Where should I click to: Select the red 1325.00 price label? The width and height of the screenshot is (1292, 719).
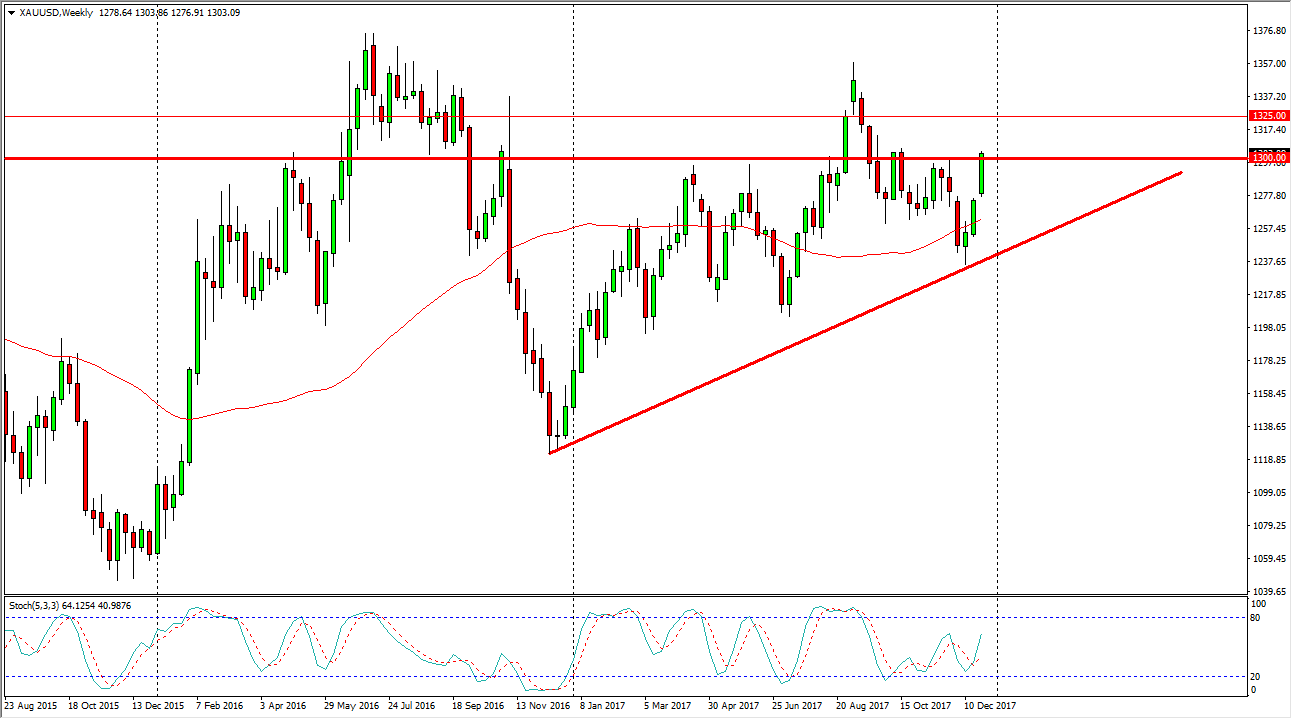click(x=1269, y=116)
